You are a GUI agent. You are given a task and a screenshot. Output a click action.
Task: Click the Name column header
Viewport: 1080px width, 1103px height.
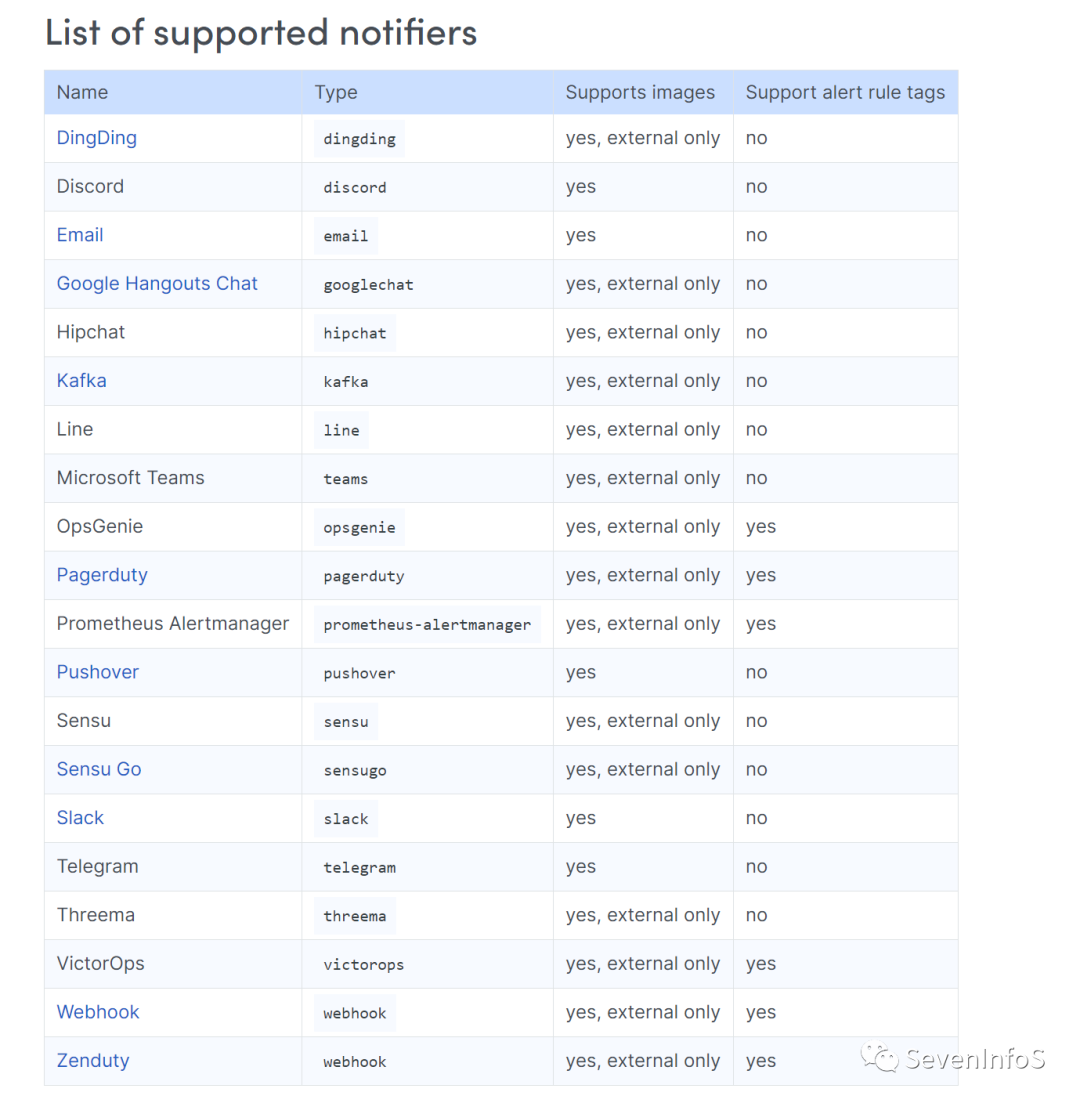[x=82, y=92]
